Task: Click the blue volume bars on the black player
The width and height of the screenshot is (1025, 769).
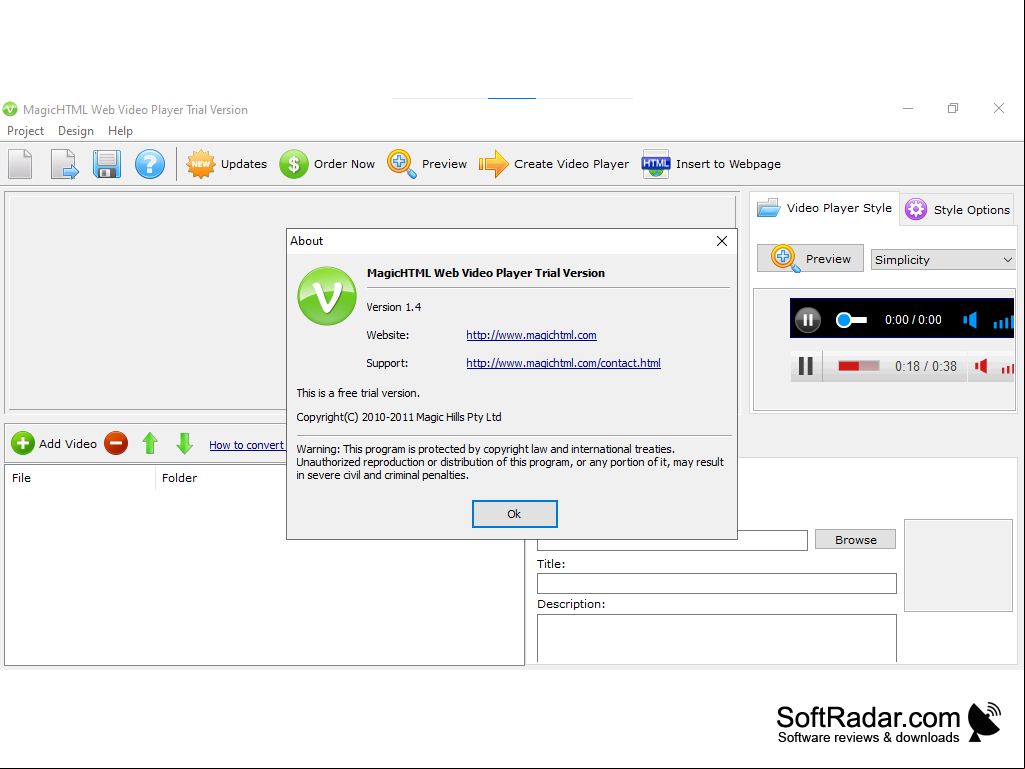Action: (1003, 322)
